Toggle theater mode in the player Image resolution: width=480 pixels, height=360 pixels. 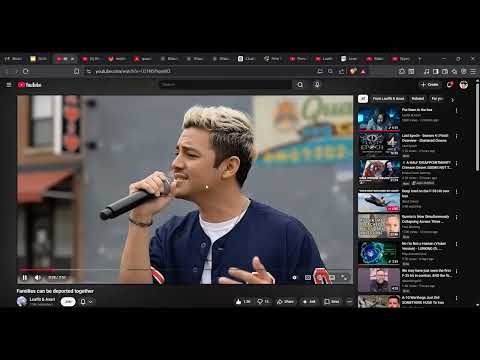pos(332,277)
